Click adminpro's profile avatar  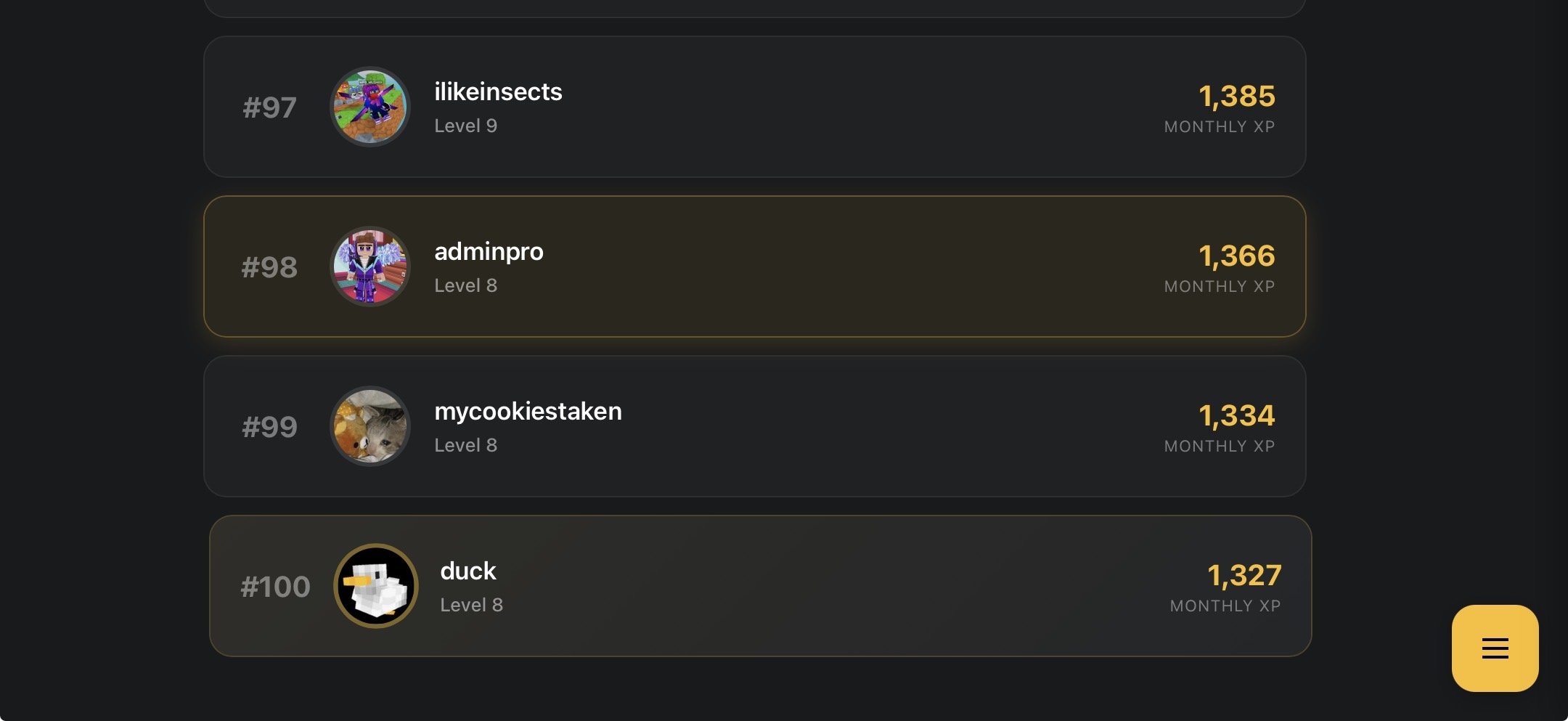370,266
